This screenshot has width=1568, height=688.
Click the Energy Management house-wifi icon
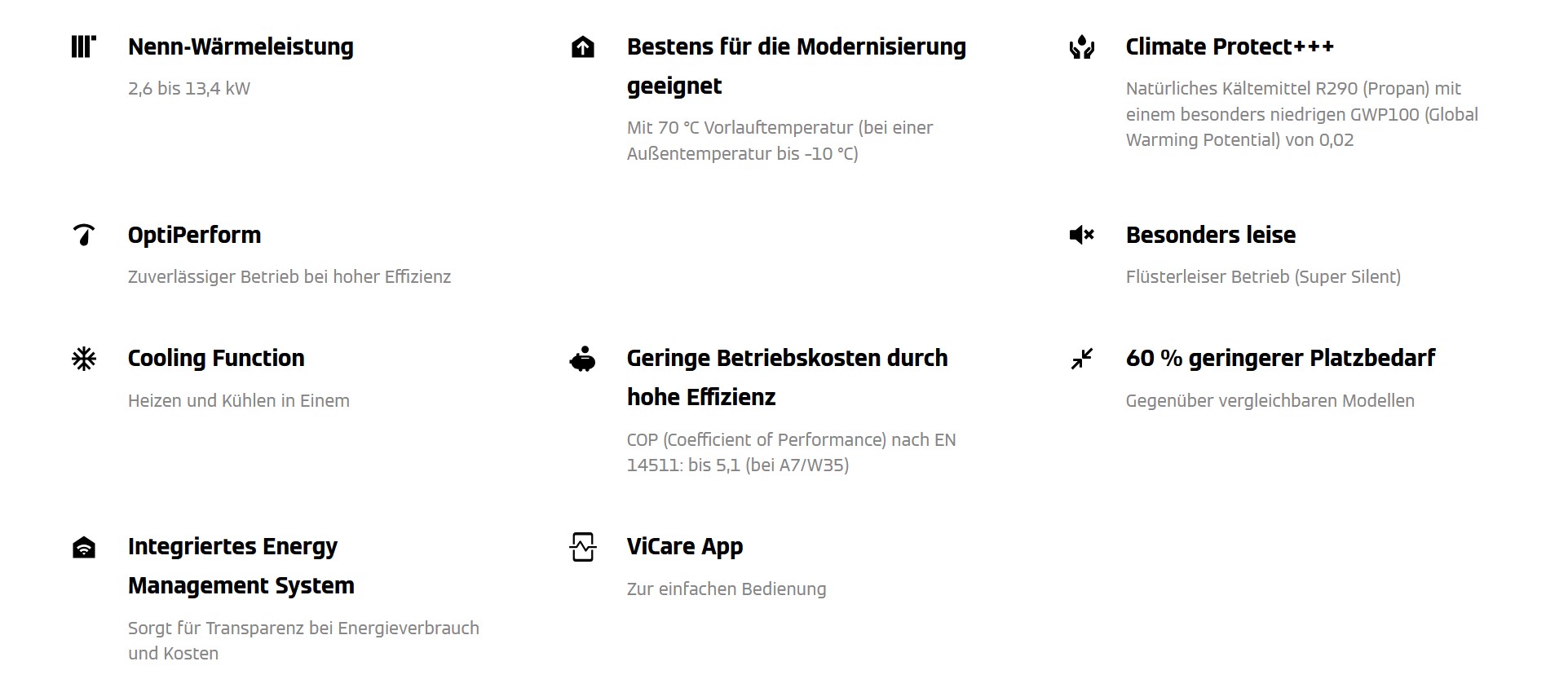[x=84, y=547]
